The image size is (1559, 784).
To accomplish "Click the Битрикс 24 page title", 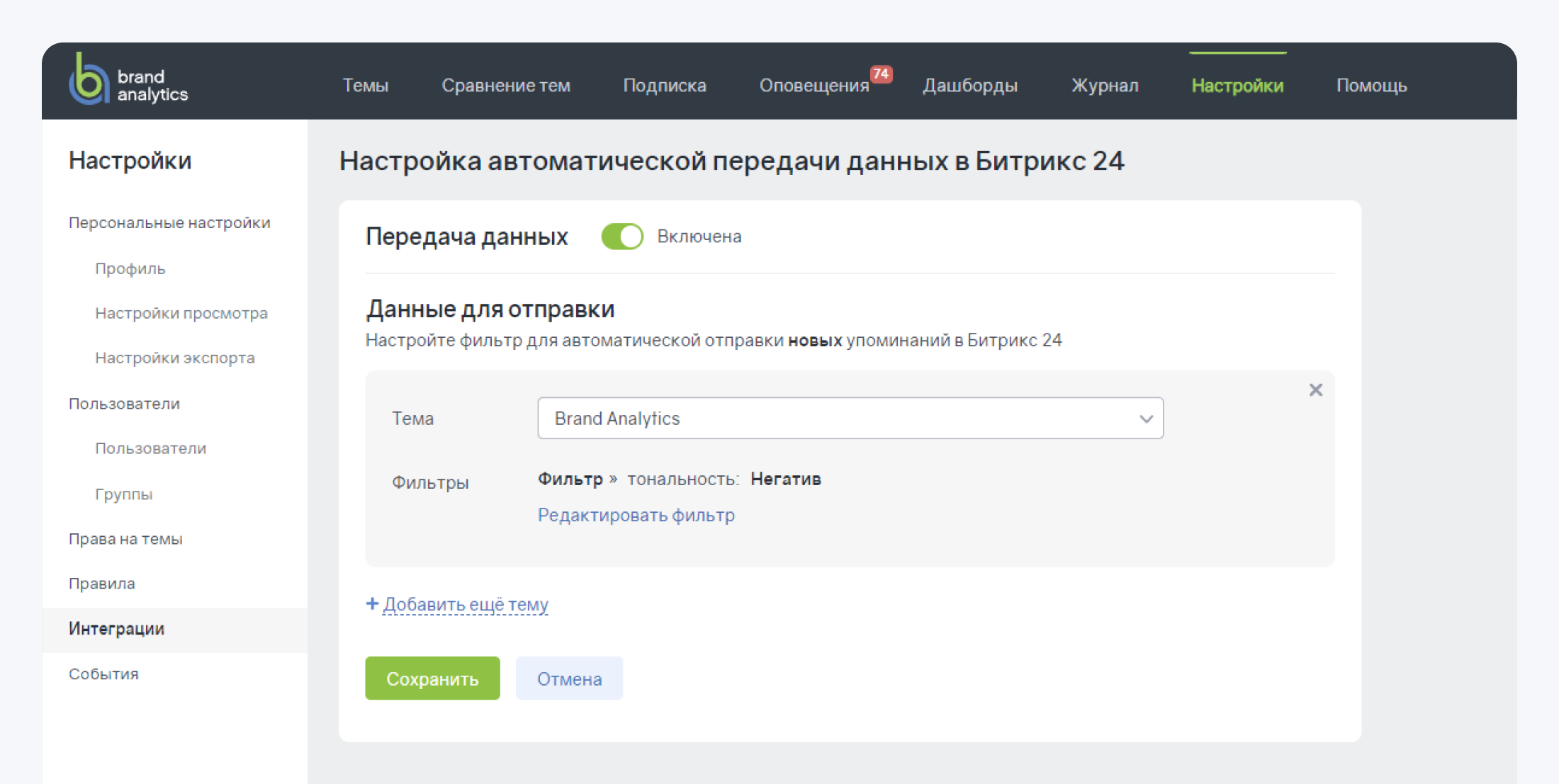I will tap(731, 161).
